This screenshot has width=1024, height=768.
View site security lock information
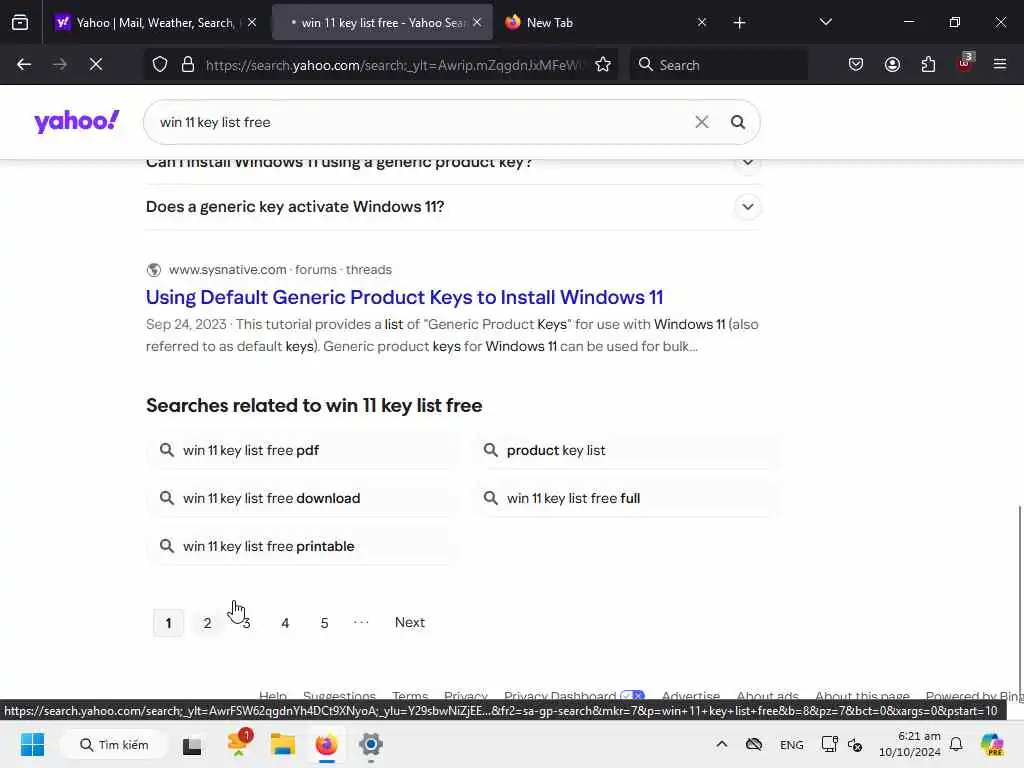click(188, 65)
